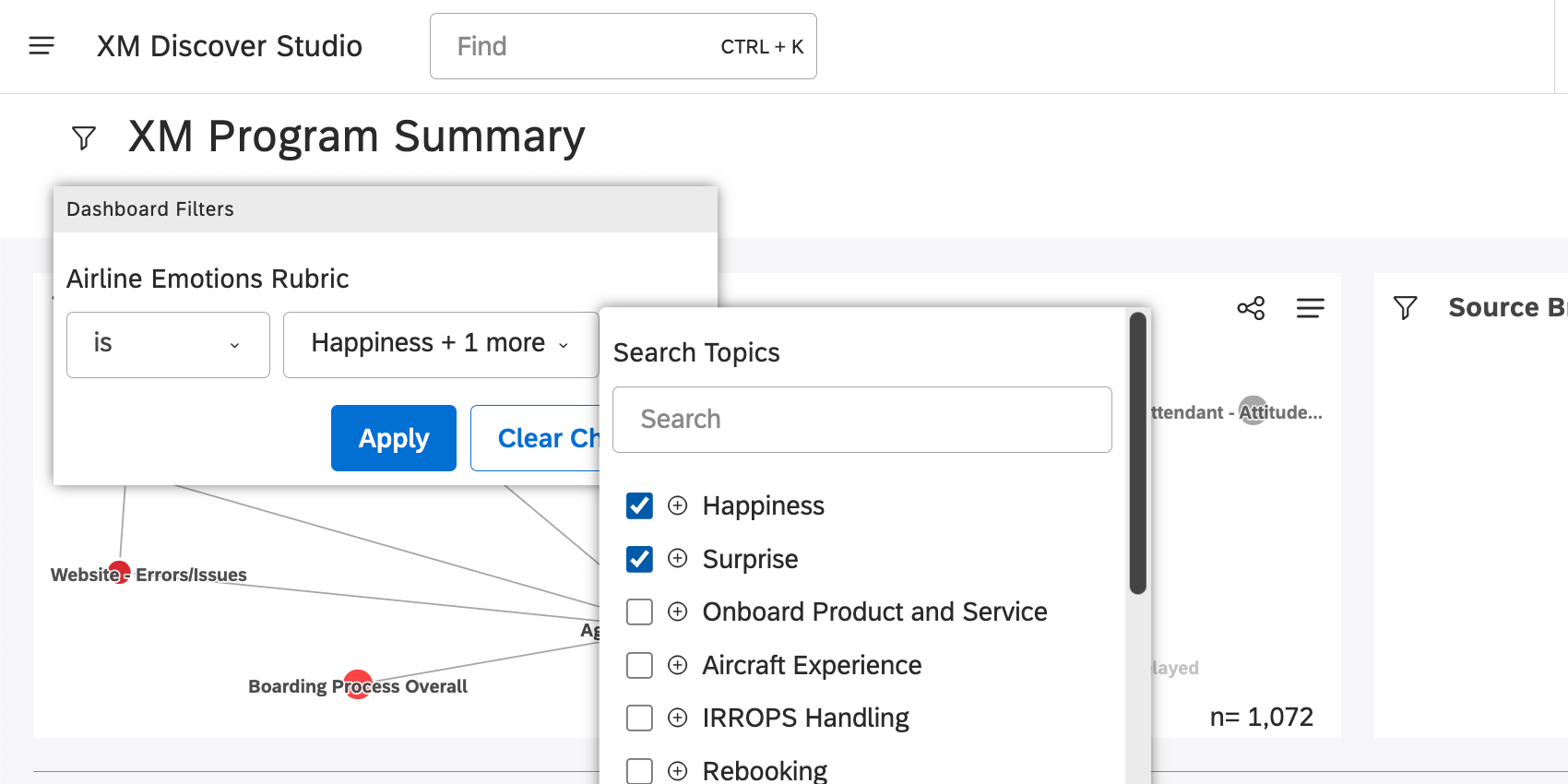The height and width of the screenshot is (784, 1568).
Task: Click the Source widget filter icon
Action: [1405, 308]
